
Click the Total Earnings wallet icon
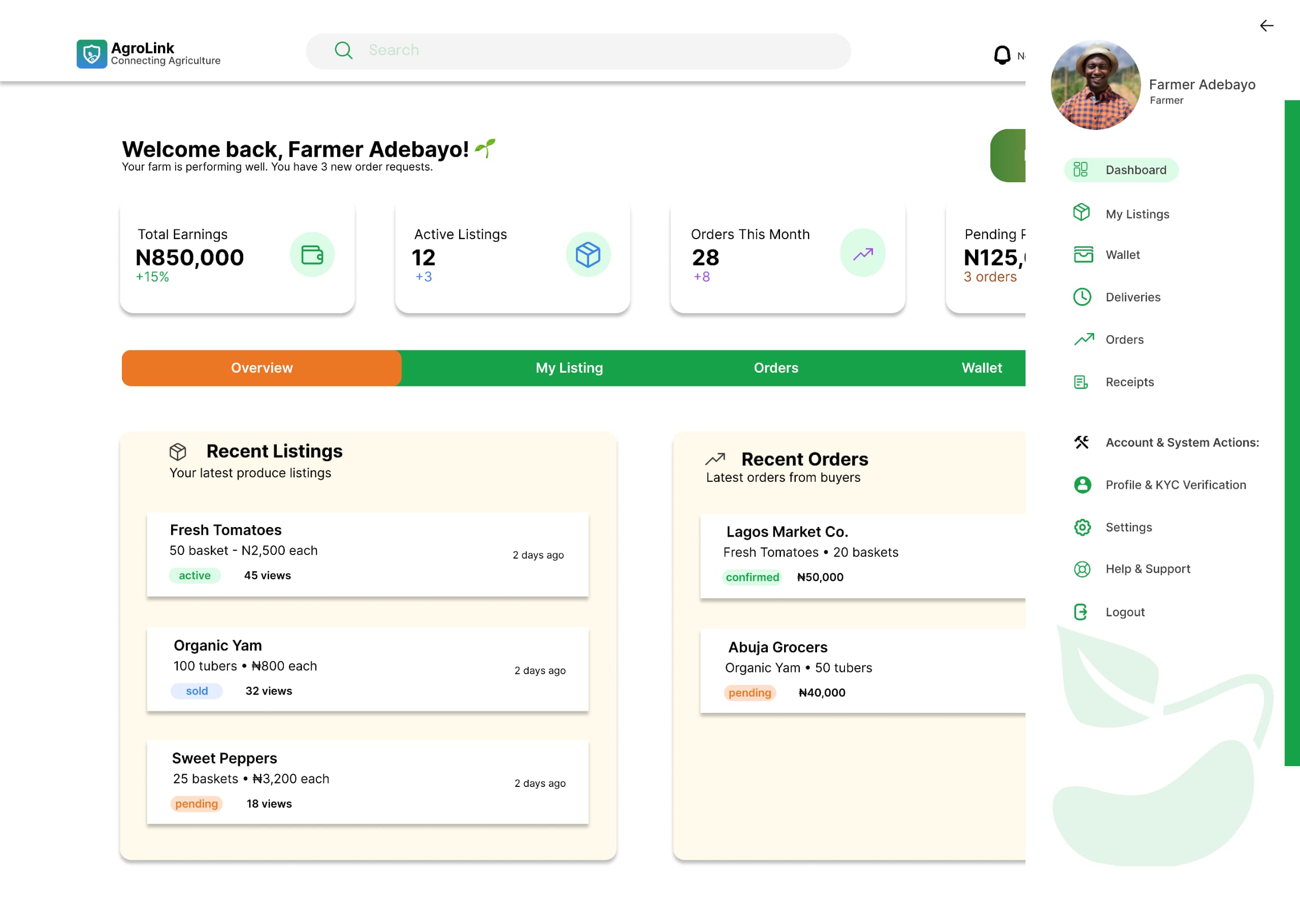point(312,254)
